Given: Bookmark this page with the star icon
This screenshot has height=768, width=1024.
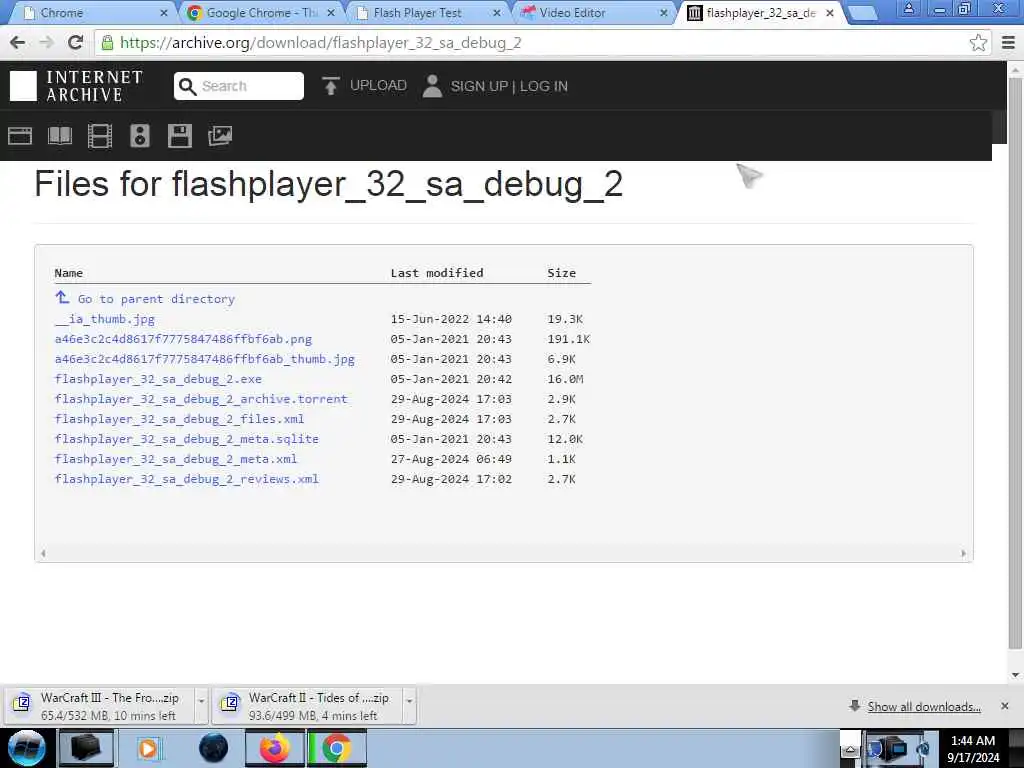Looking at the screenshot, I should [x=978, y=43].
